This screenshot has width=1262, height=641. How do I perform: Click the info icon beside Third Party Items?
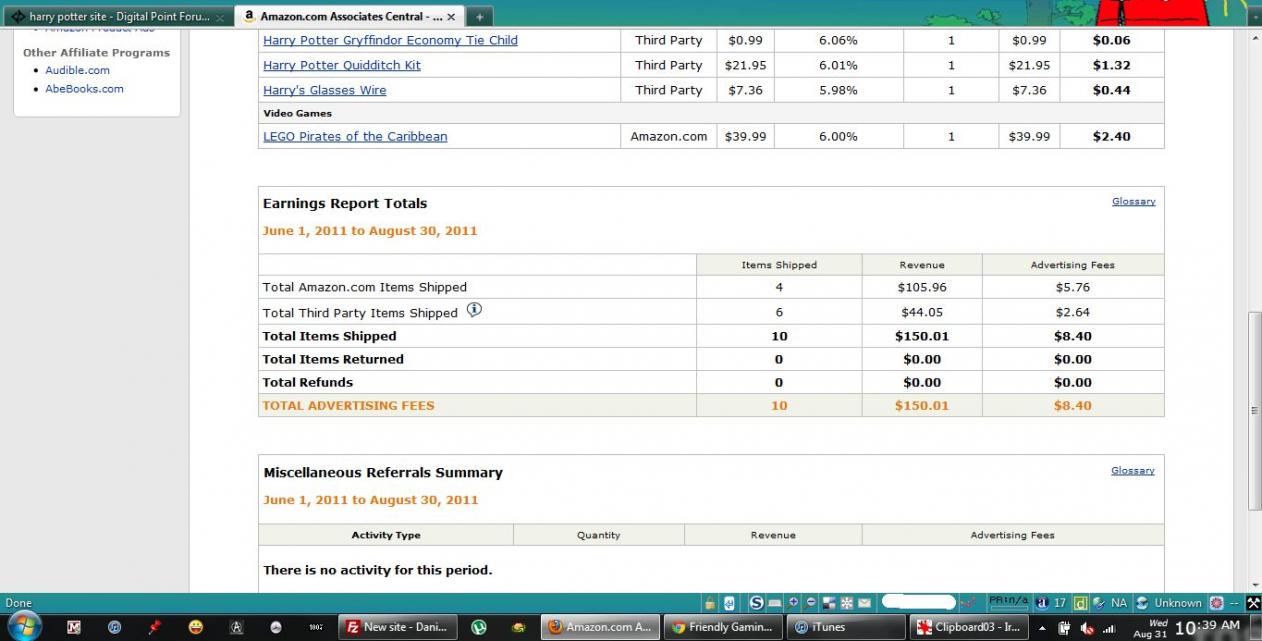tap(474, 310)
